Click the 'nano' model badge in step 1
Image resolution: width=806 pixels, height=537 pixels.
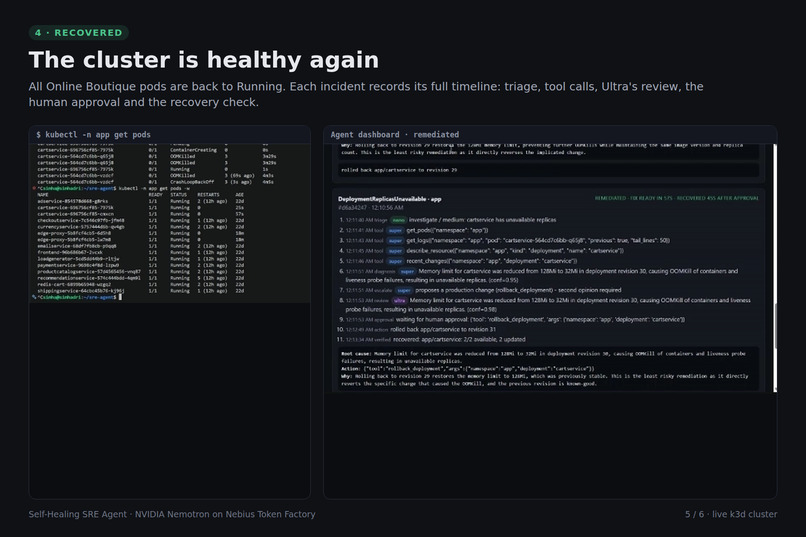coord(399,220)
